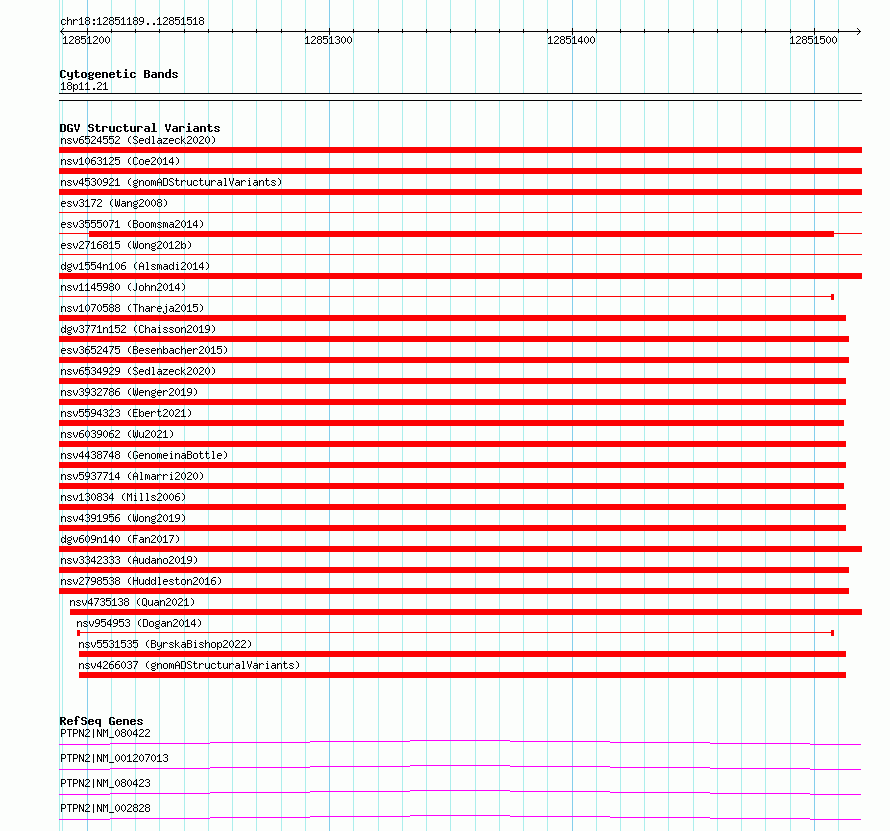The height and width of the screenshot is (831, 890).
Task: Select the DGV Structural Variants track title
Action: [x=140, y=128]
